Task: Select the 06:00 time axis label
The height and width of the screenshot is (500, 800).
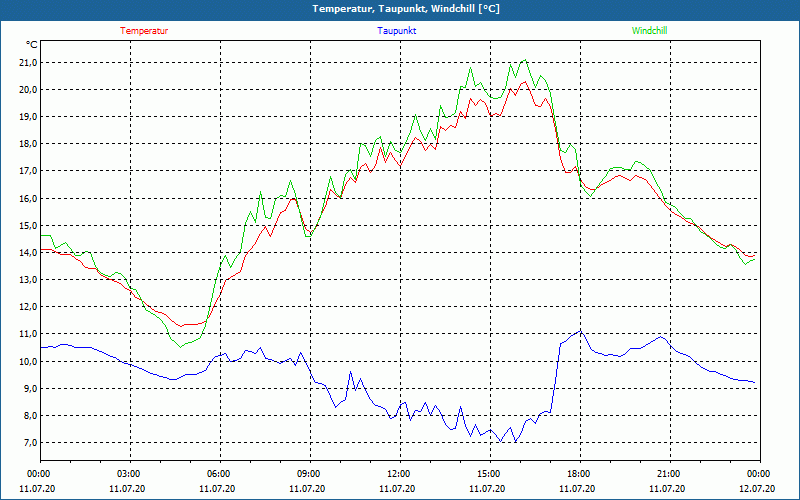Action: coord(219,474)
